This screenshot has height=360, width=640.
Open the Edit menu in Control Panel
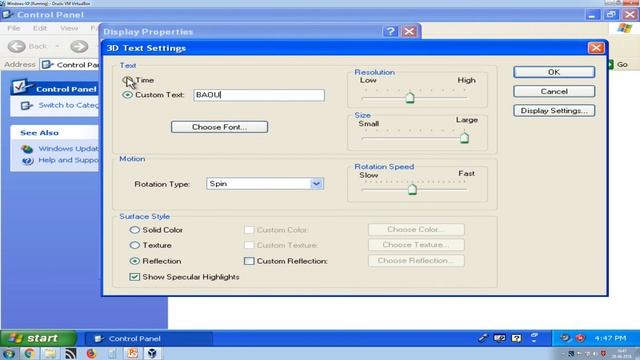40,28
